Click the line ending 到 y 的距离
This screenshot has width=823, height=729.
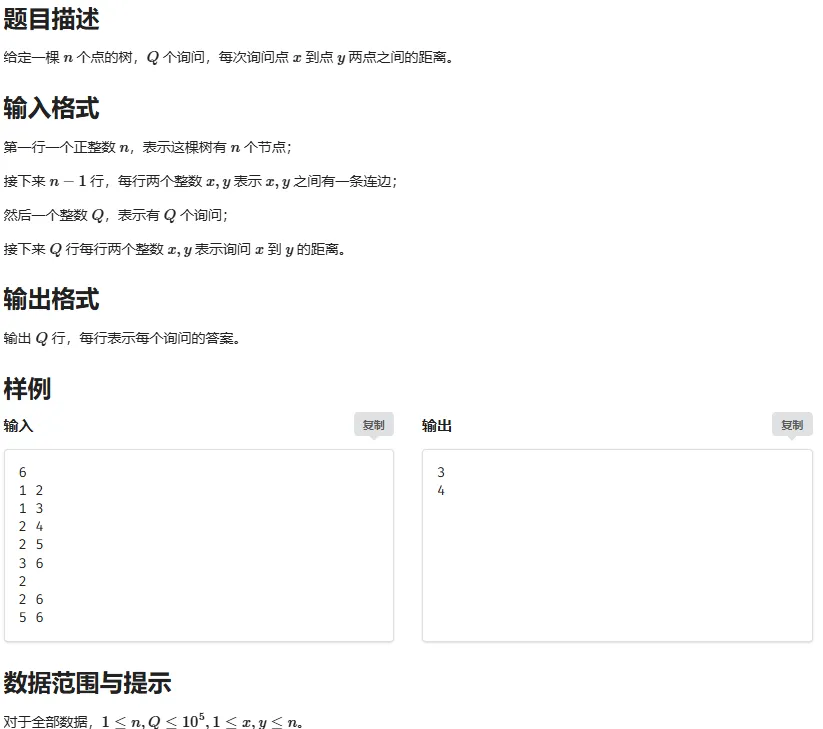[x=174, y=249]
